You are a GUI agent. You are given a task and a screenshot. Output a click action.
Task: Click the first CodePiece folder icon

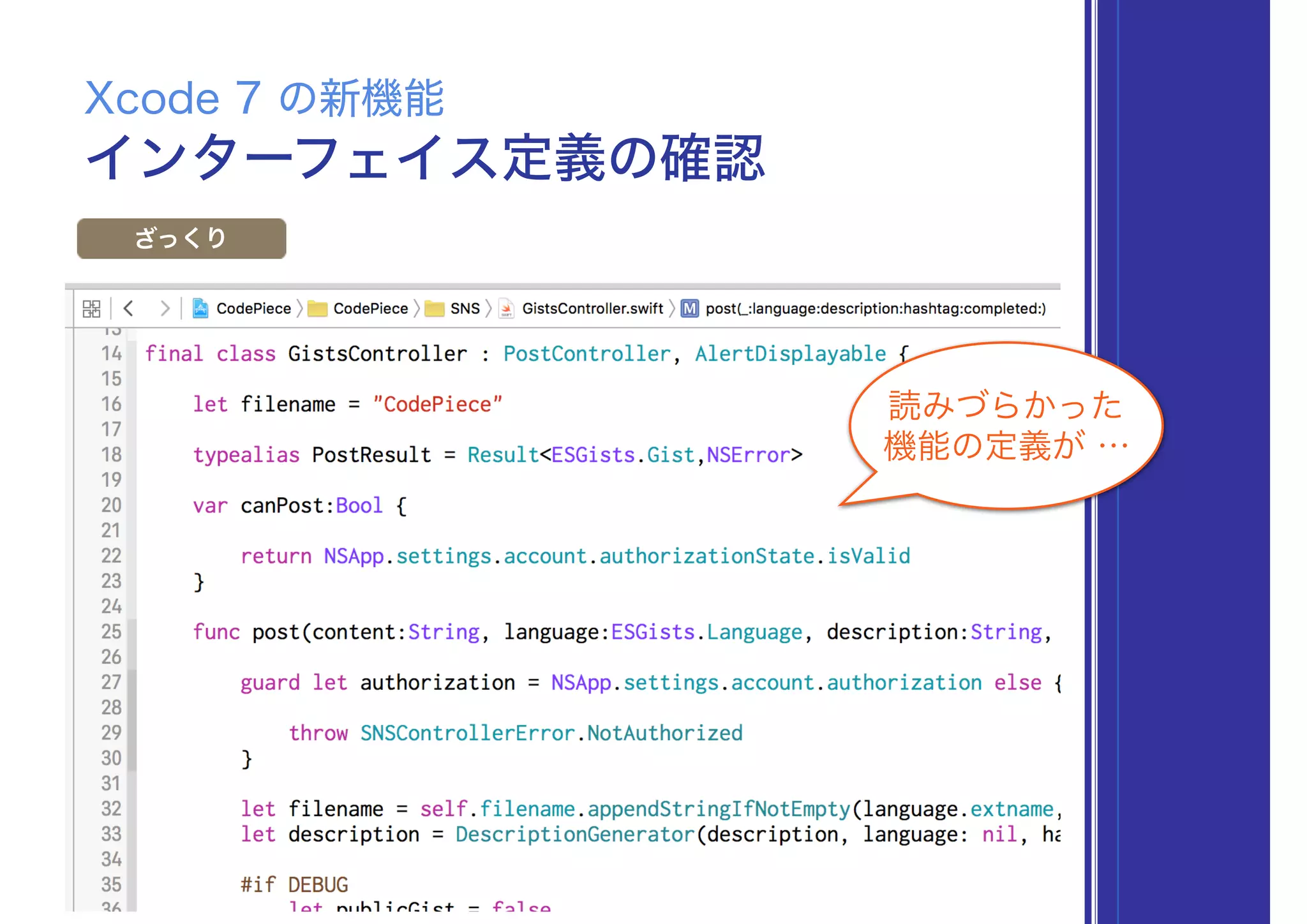(x=317, y=309)
